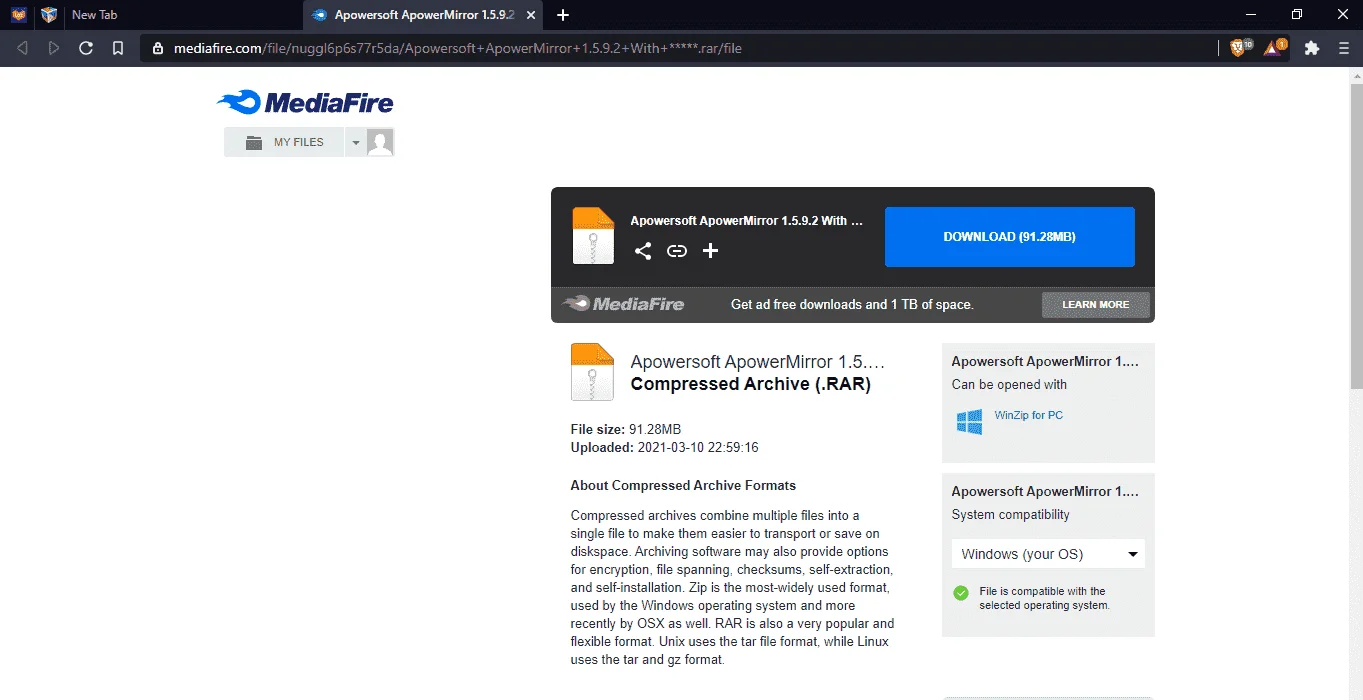
Task: Click the grey MediaFire logo in the ad bar
Action: (623, 304)
